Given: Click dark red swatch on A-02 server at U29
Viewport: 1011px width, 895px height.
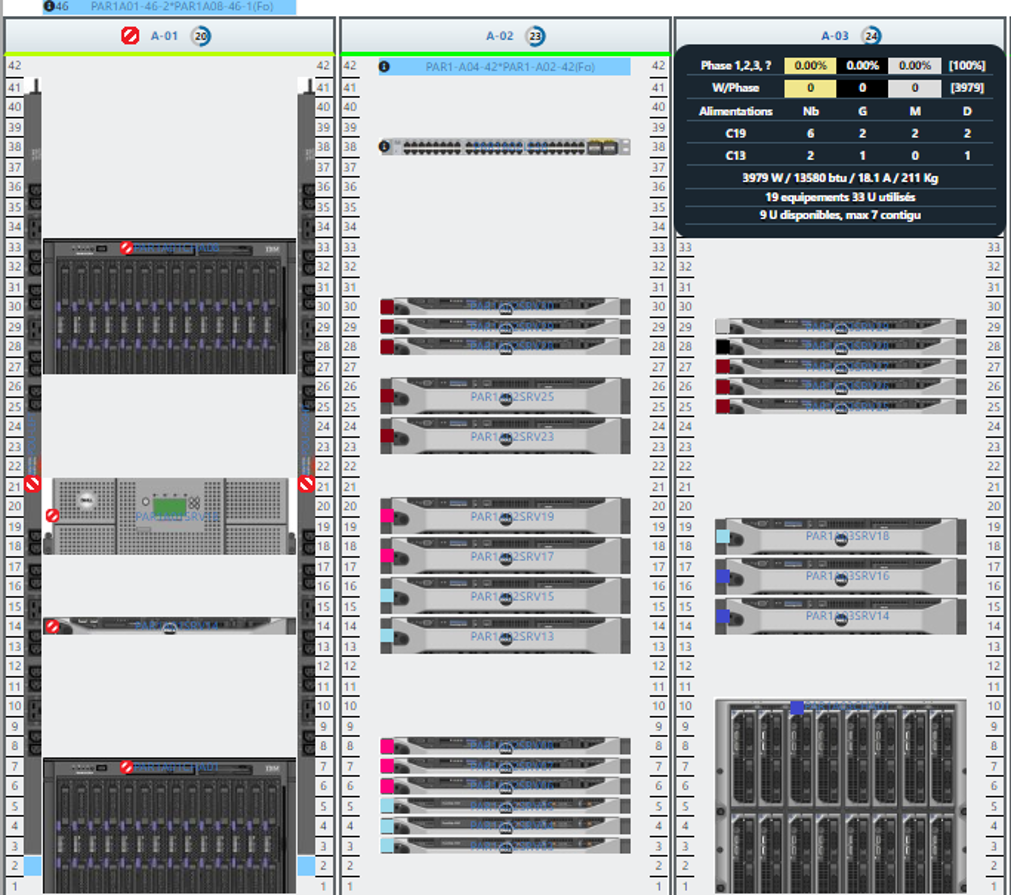Looking at the screenshot, I should (x=387, y=327).
